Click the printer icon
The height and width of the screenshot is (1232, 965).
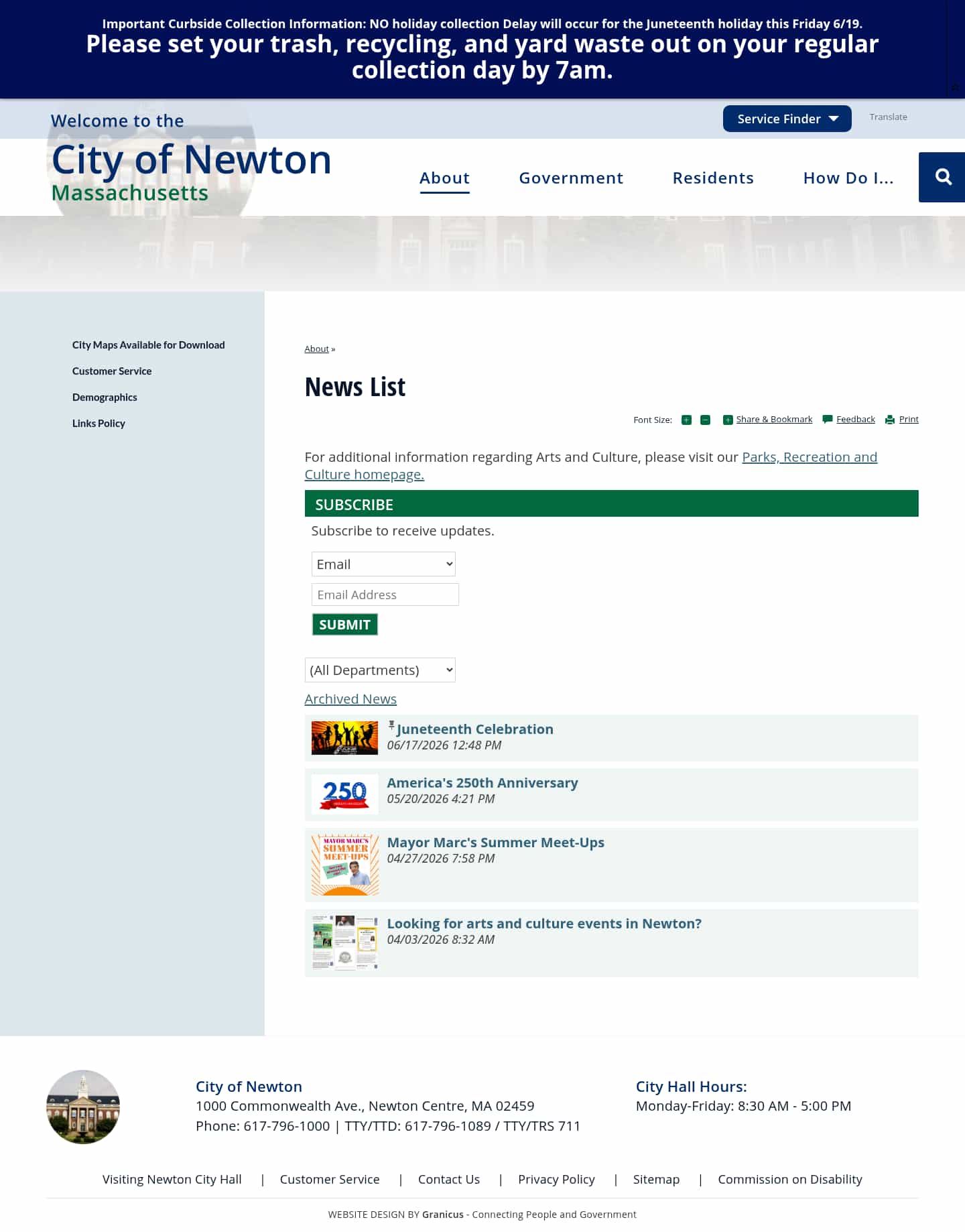click(x=890, y=420)
